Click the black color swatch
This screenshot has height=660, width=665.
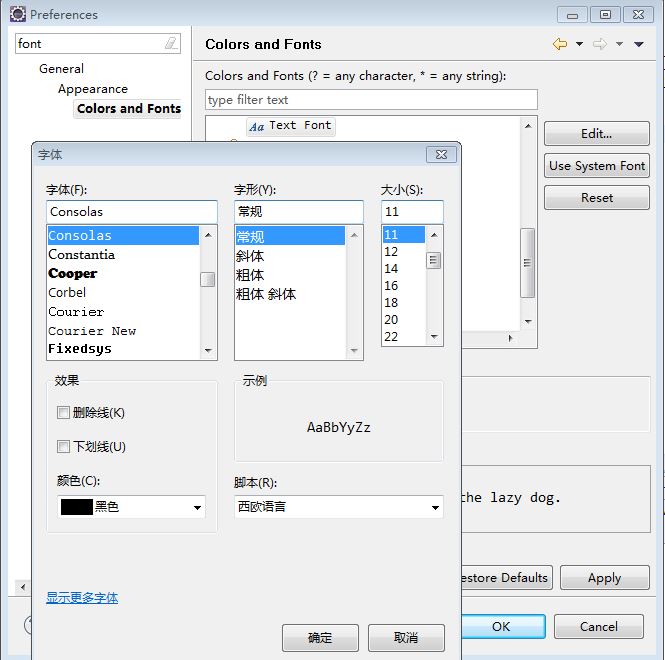[x=76, y=507]
